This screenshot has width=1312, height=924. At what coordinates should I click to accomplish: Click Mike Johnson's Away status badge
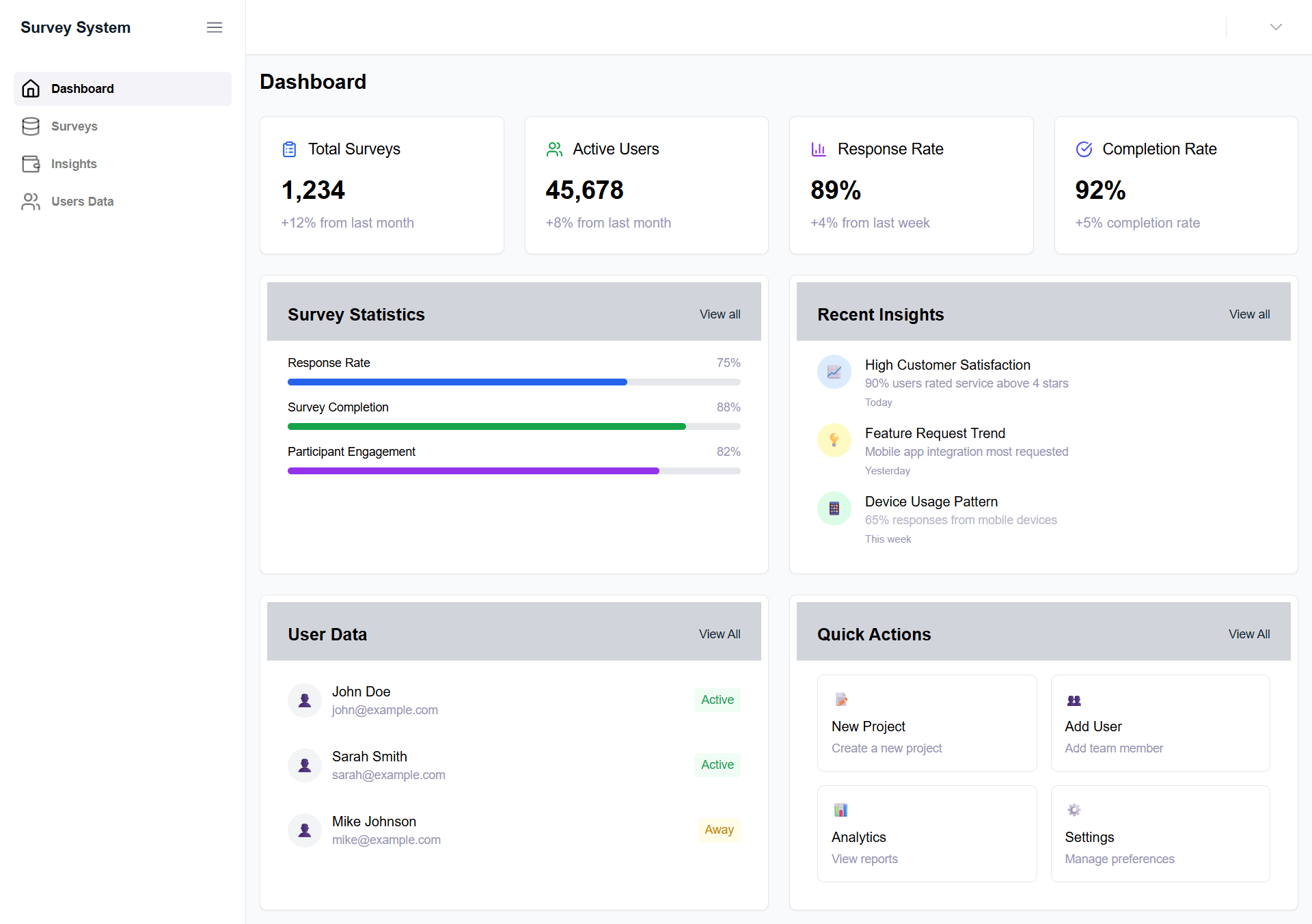tap(719, 830)
